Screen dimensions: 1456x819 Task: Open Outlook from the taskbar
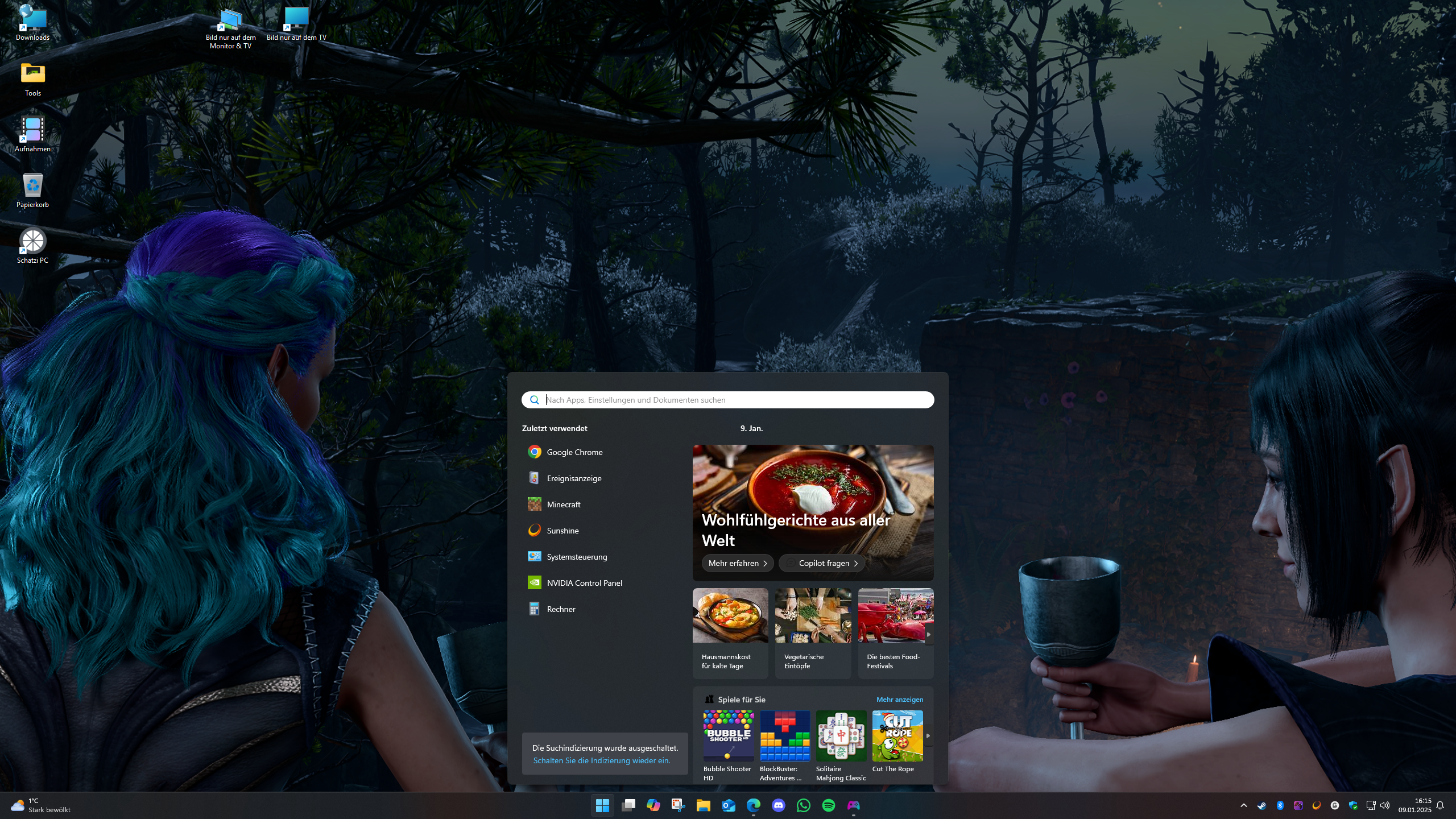click(x=728, y=805)
